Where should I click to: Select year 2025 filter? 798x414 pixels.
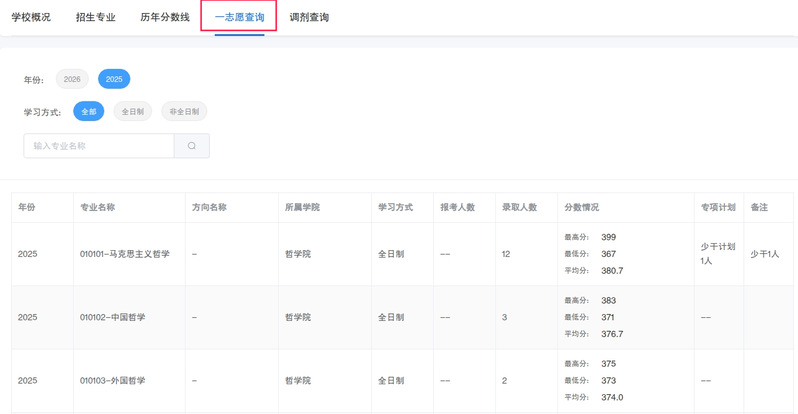click(x=114, y=79)
